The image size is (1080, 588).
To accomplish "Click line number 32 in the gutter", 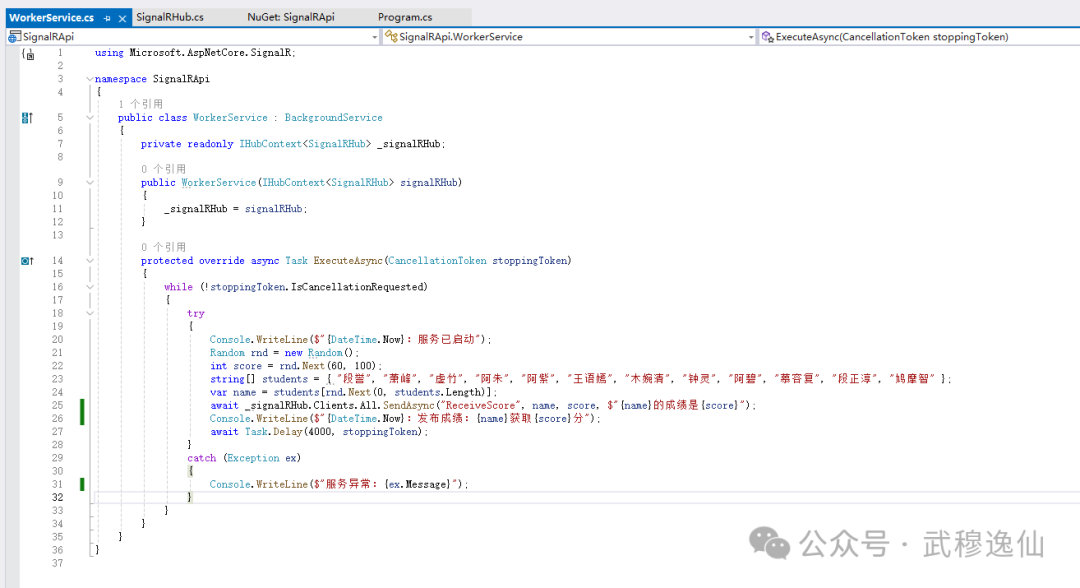I will [57, 497].
